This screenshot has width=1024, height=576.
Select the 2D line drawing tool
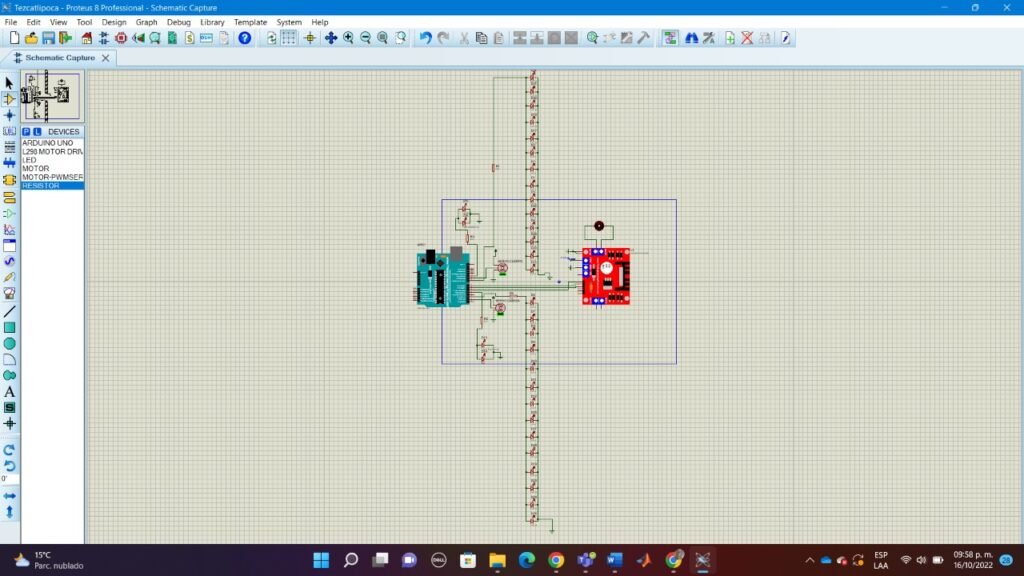[x=9, y=311]
